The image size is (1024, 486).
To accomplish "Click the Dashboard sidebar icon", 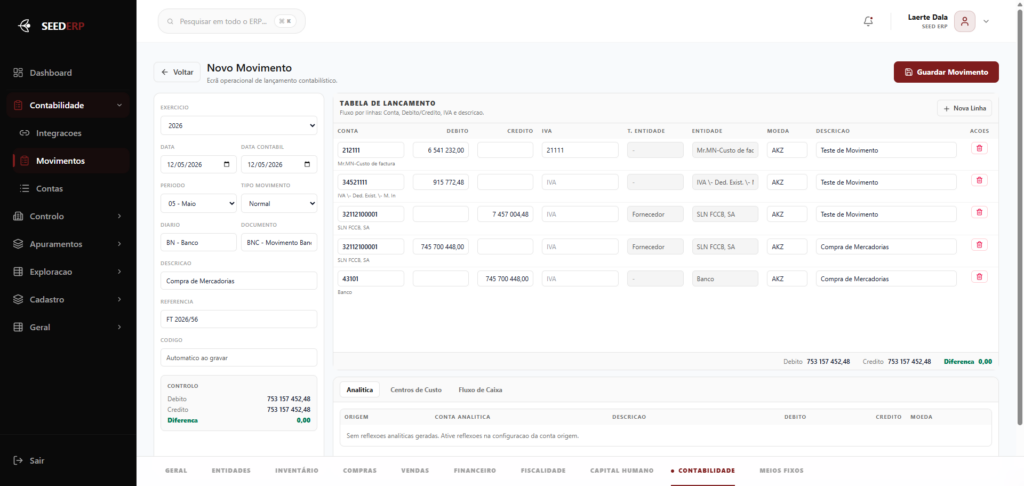I will click(x=18, y=73).
